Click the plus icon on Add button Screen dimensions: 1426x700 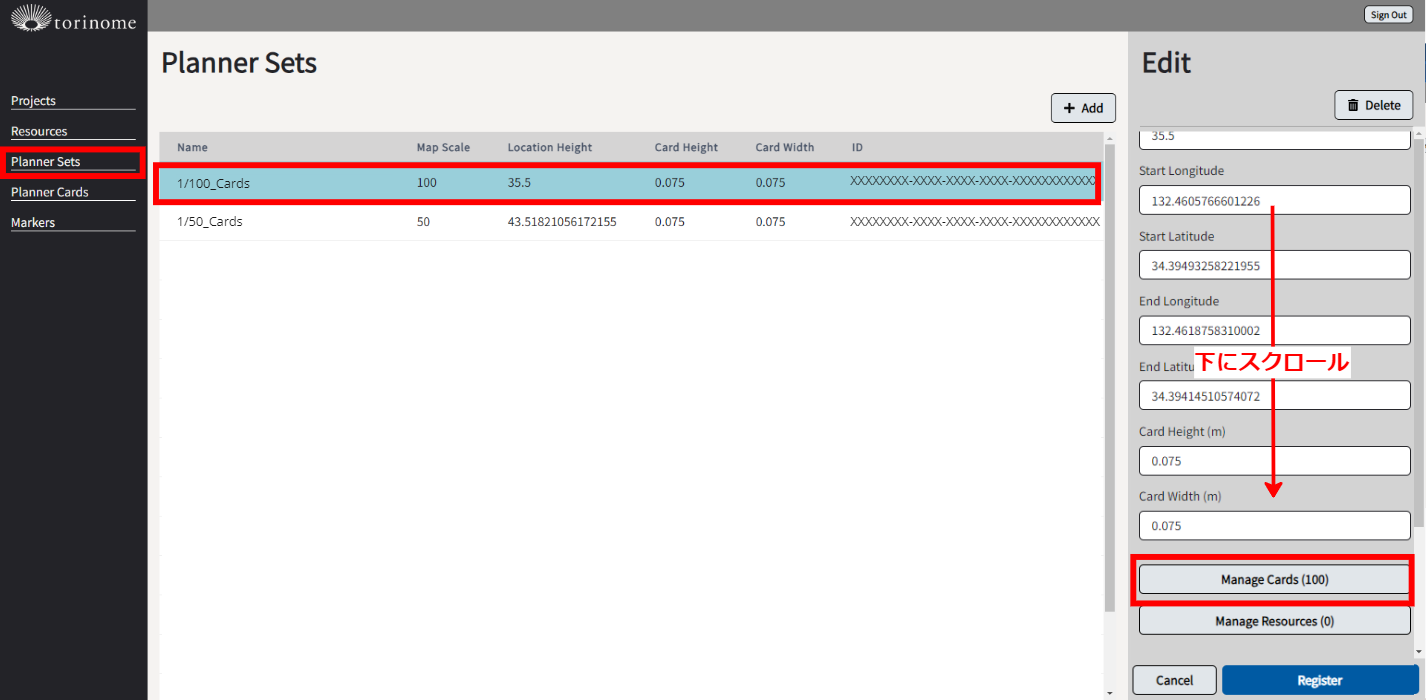pos(1069,108)
